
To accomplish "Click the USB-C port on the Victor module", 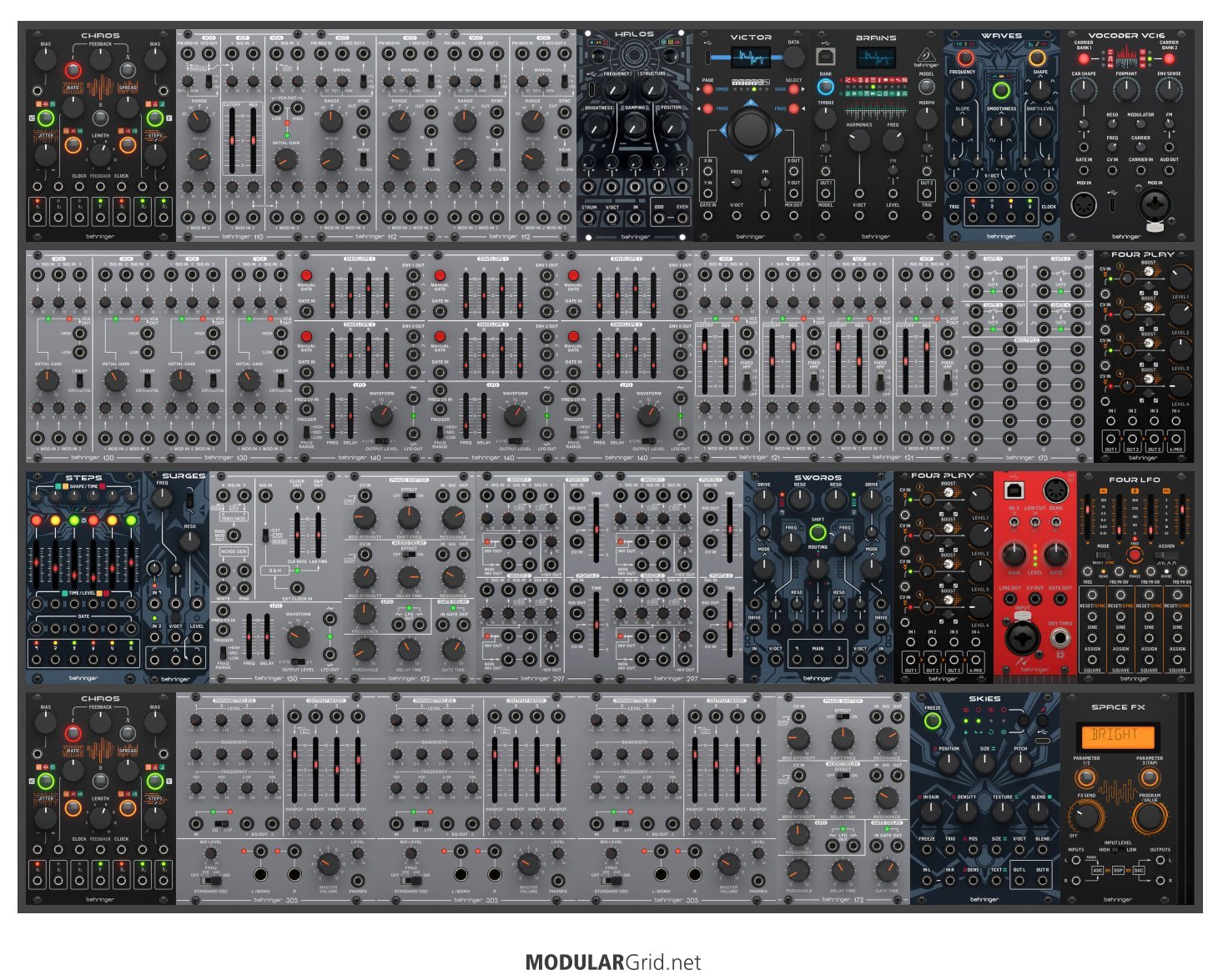I will (x=707, y=58).
